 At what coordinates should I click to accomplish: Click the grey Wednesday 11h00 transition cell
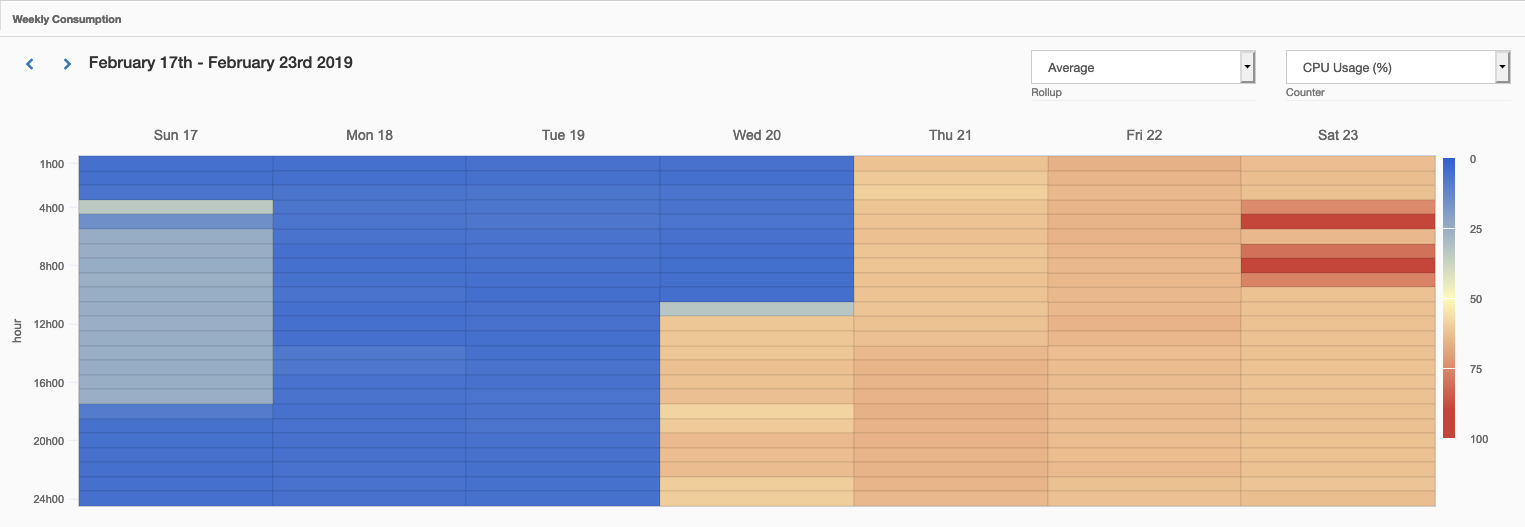click(x=757, y=309)
